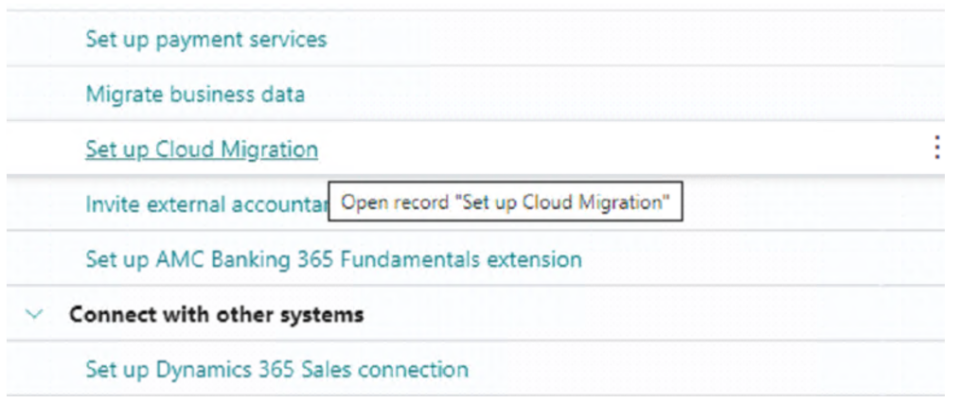Show more options for Set up Cloud Migration
This screenshot has height=403, width=960.
pos(936,148)
